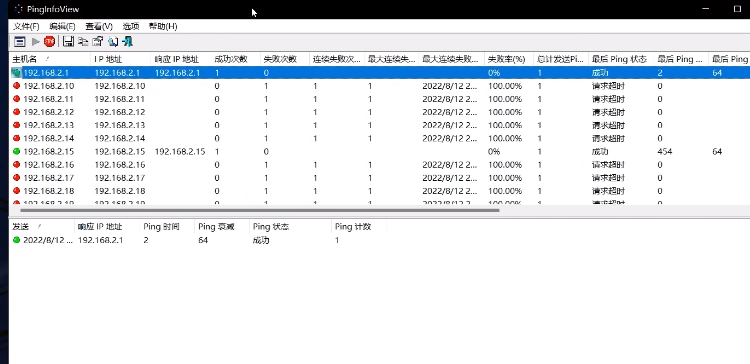
Task: Click the Copy selected items icon
Action: click(x=83, y=42)
